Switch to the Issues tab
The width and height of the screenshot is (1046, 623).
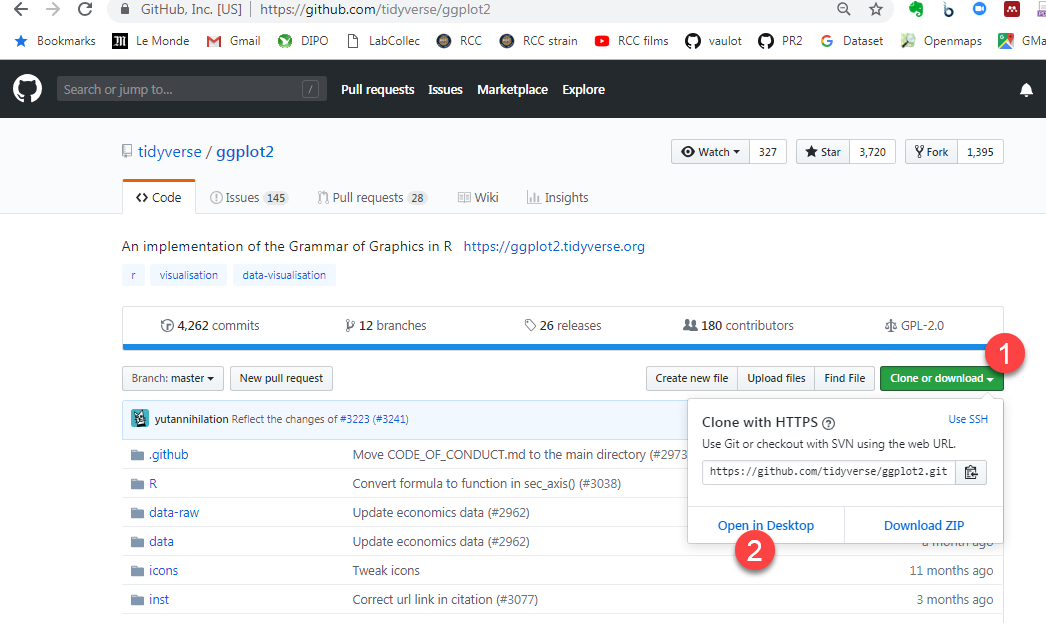(x=248, y=197)
